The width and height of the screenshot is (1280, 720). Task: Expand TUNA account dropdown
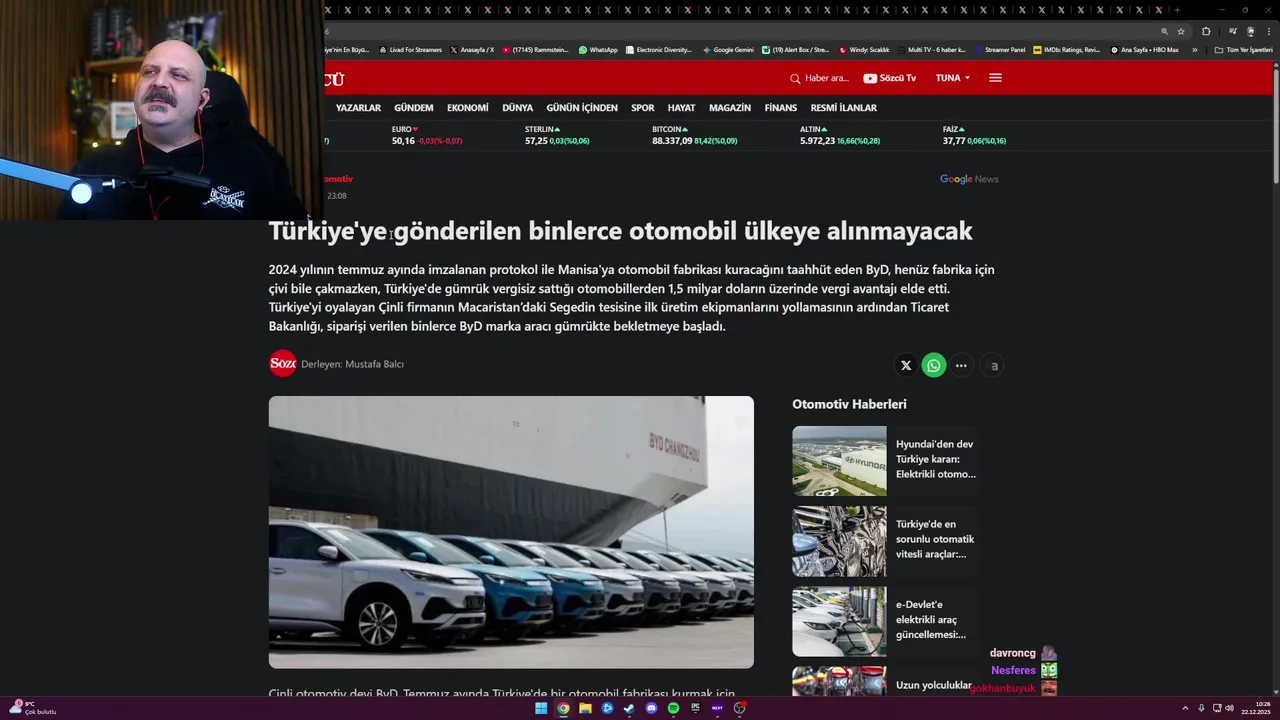953,78
